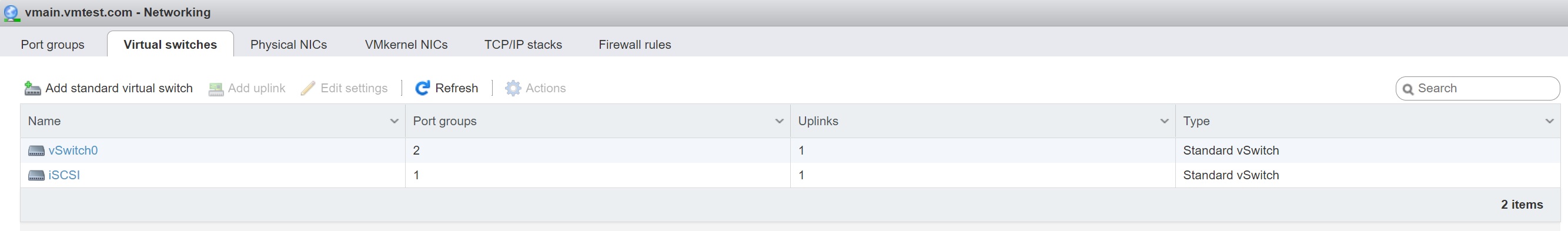The width and height of the screenshot is (1568, 231).
Task: Click the Networking globe icon in title
Action: (12, 13)
